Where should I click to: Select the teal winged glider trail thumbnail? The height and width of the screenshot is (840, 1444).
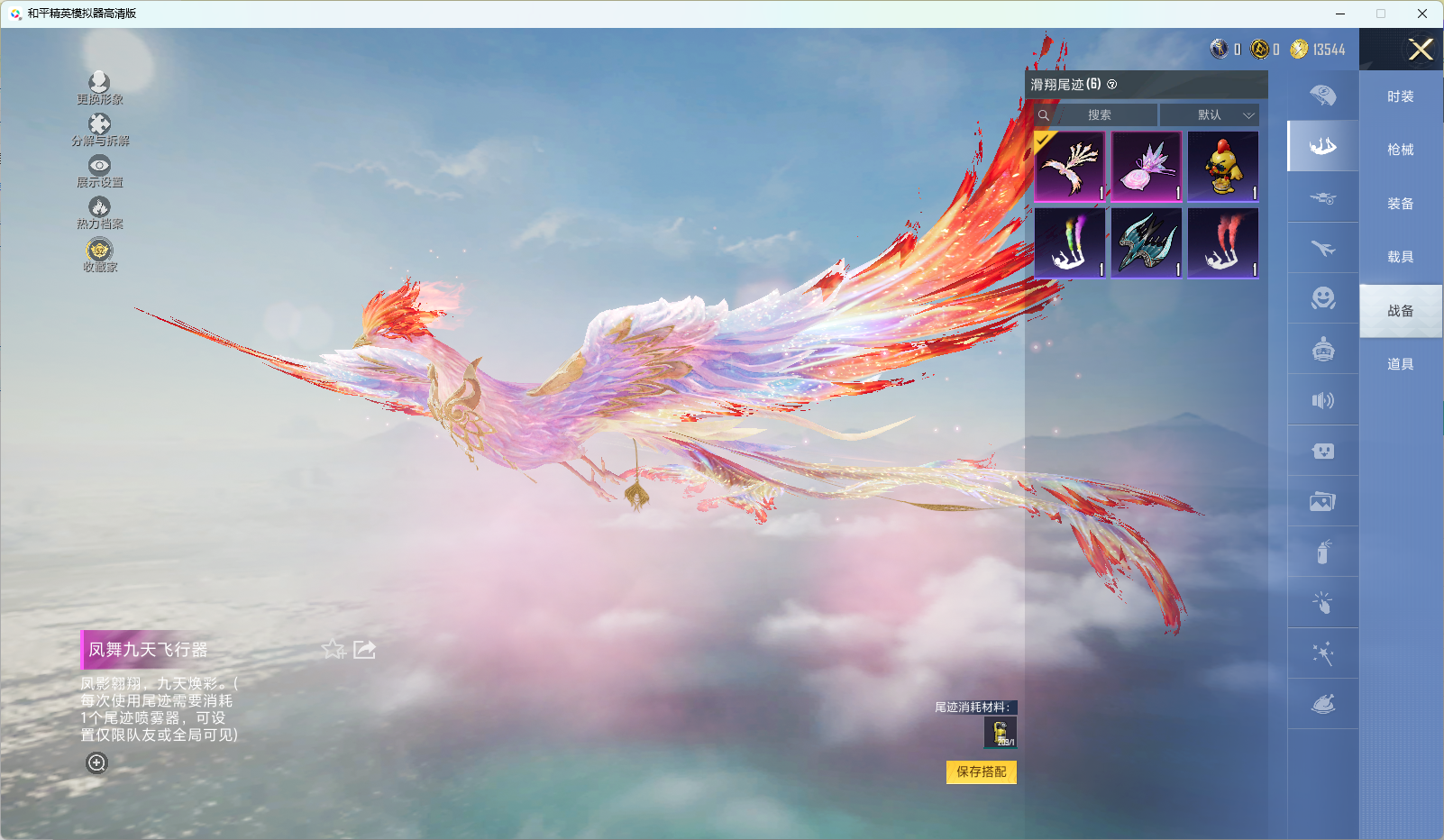1147,243
